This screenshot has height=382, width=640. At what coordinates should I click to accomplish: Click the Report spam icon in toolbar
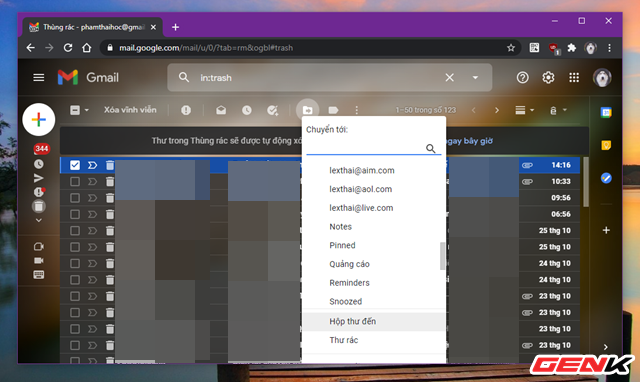[186, 110]
